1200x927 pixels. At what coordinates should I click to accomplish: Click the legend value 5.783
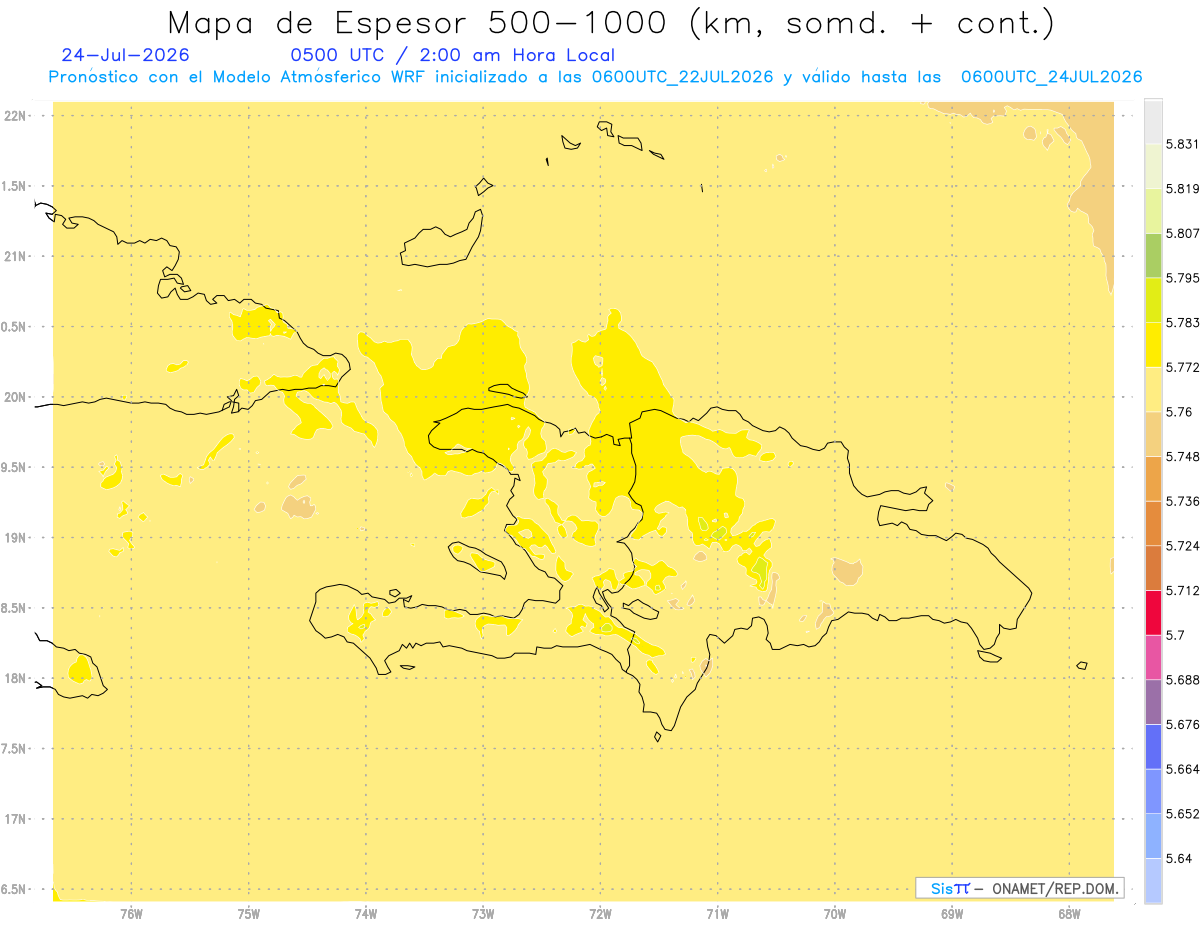(1182, 323)
